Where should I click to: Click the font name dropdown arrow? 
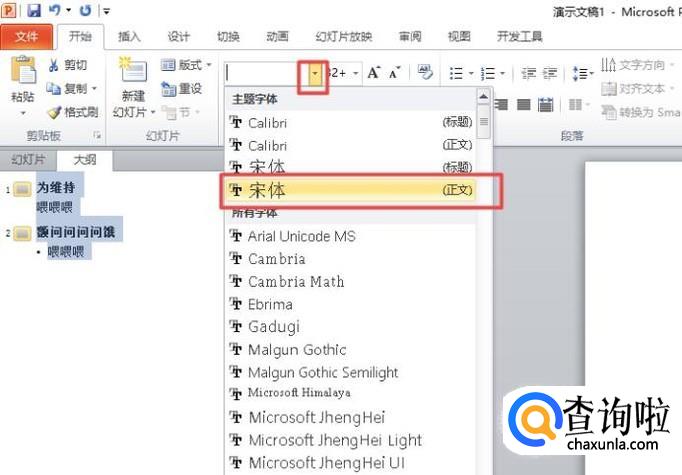(x=314, y=73)
